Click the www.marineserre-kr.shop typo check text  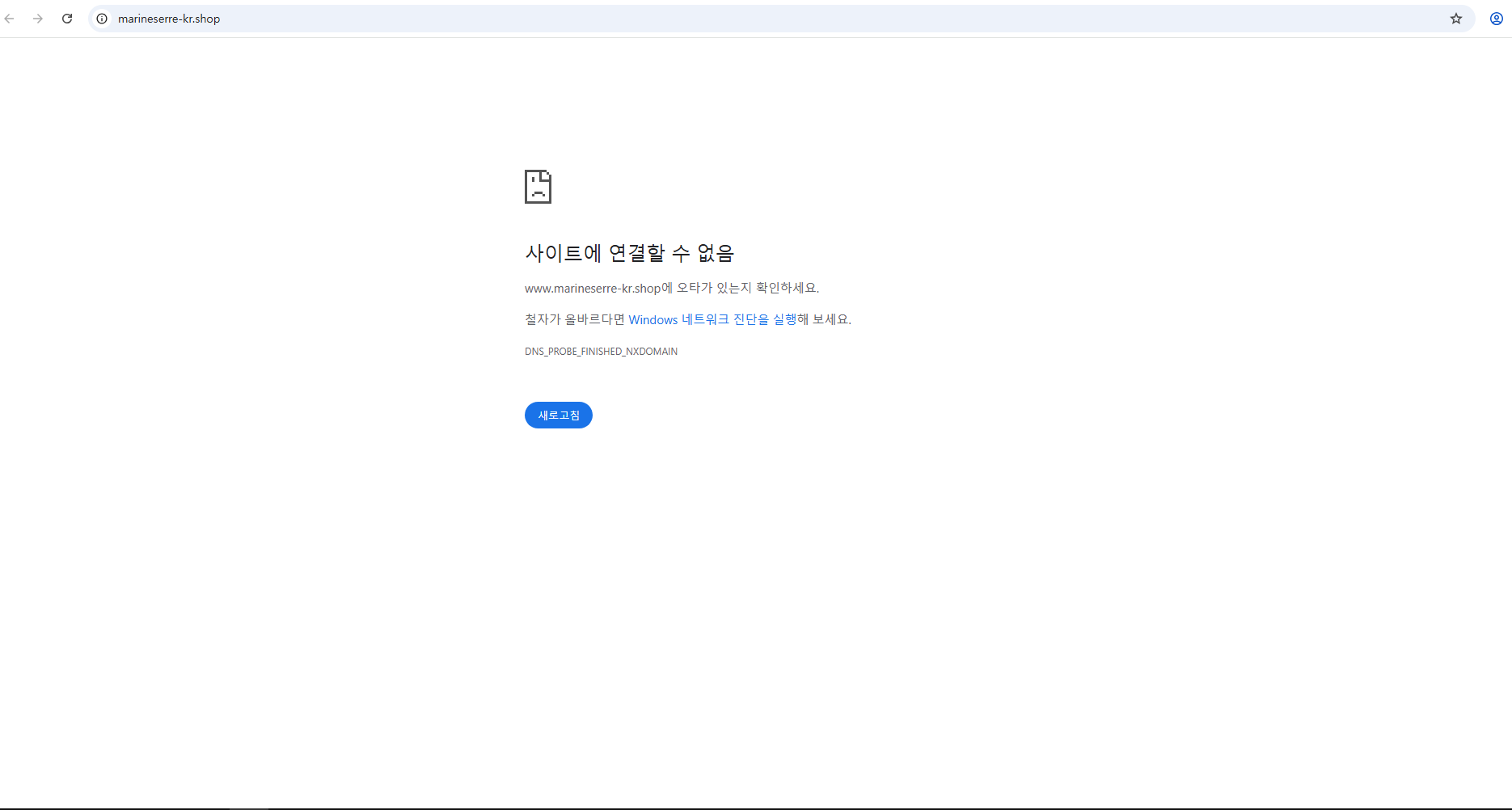click(x=672, y=288)
